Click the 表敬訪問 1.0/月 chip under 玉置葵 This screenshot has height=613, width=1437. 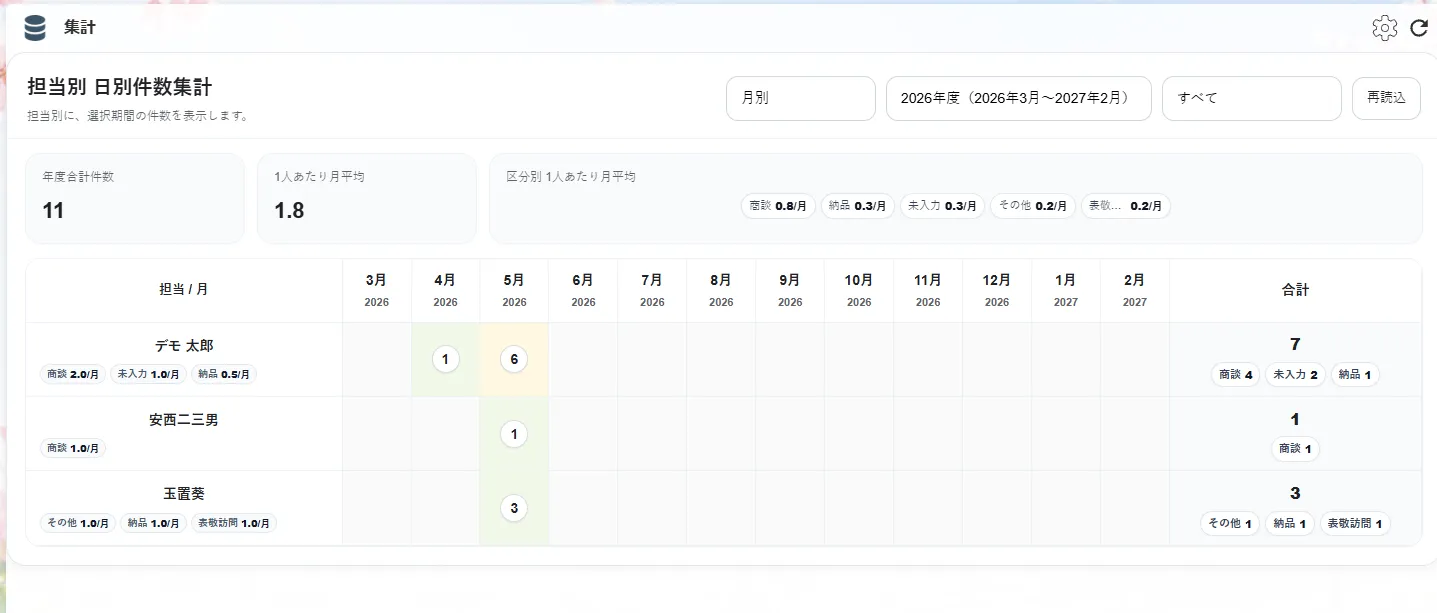(234, 523)
